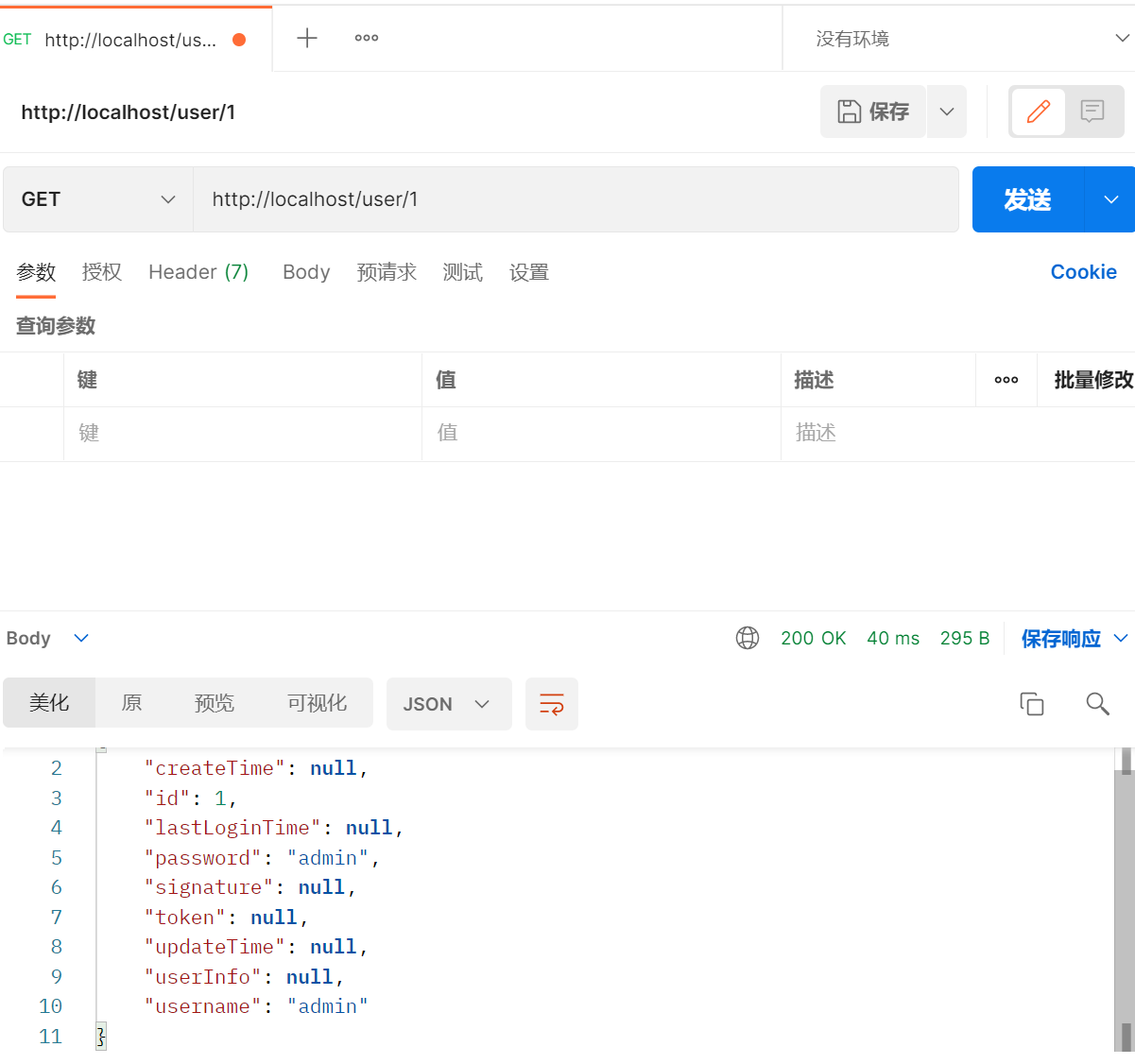Open the request description icon beside pencil
Viewport: 1135px width, 1064px height.
click(x=1092, y=111)
